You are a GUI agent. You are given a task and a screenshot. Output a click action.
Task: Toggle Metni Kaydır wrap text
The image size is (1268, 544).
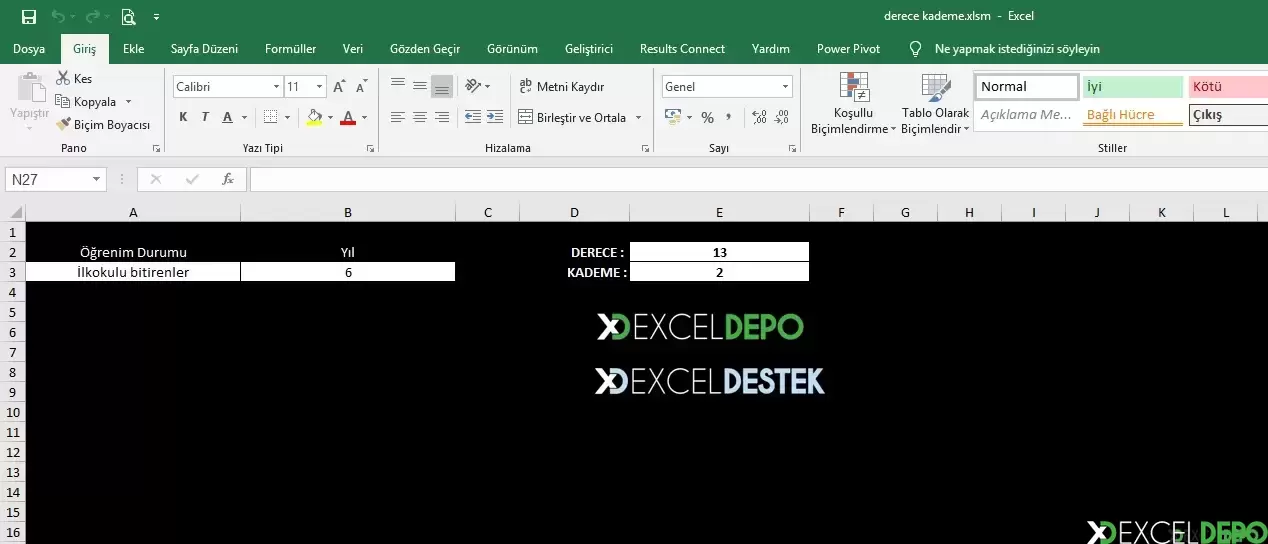coord(562,87)
